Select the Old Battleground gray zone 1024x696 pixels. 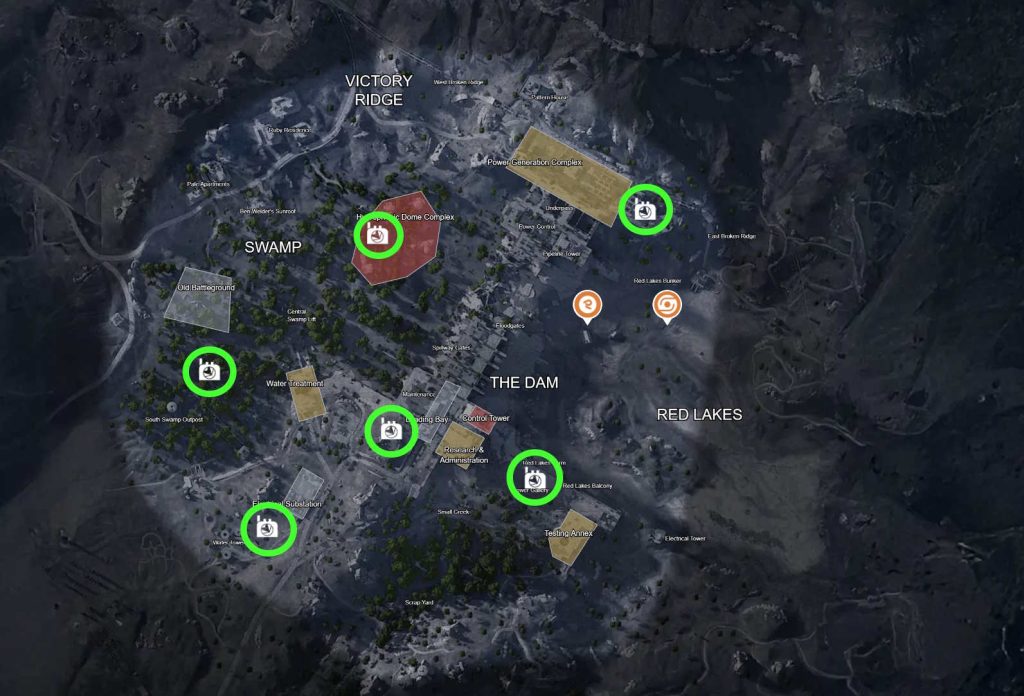[x=199, y=300]
